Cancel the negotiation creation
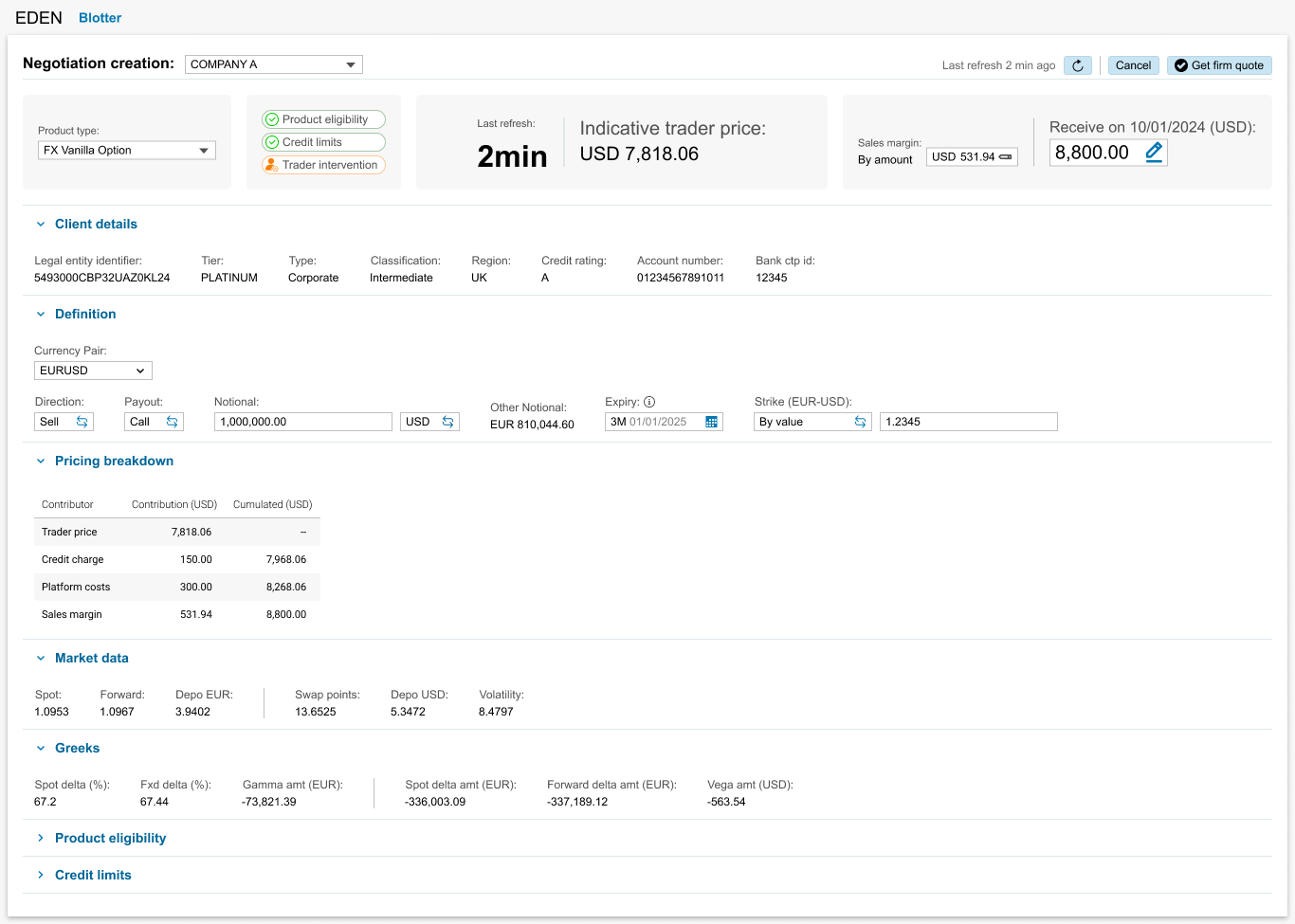Screen dimensions: 1295x924 pos(1133,65)
